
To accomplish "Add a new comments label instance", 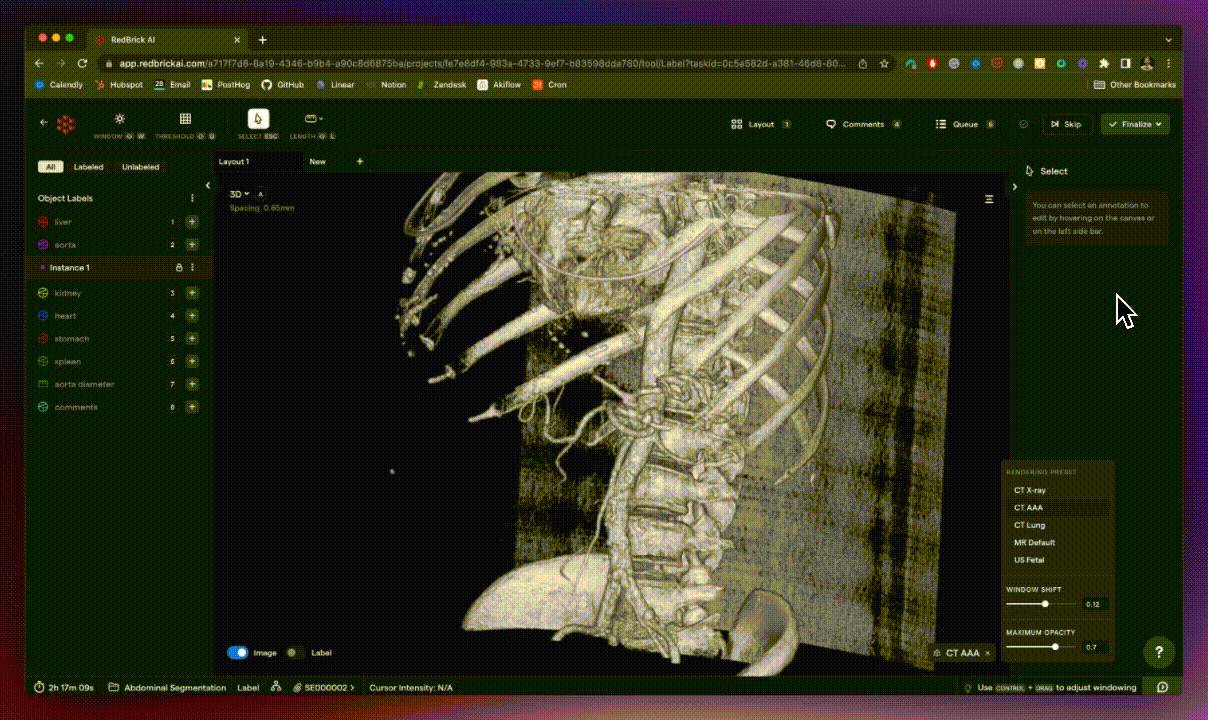I will [192, 407].
